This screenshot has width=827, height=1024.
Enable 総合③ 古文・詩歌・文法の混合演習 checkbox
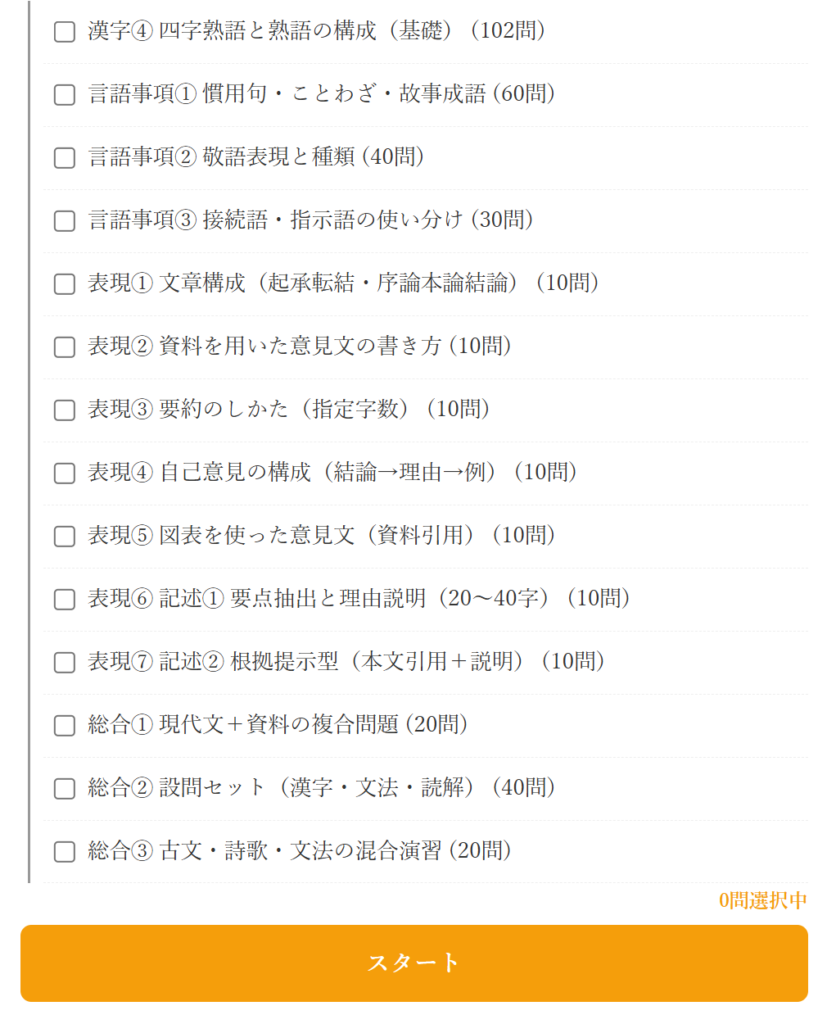pyautogui.click(x=64, y=851)
